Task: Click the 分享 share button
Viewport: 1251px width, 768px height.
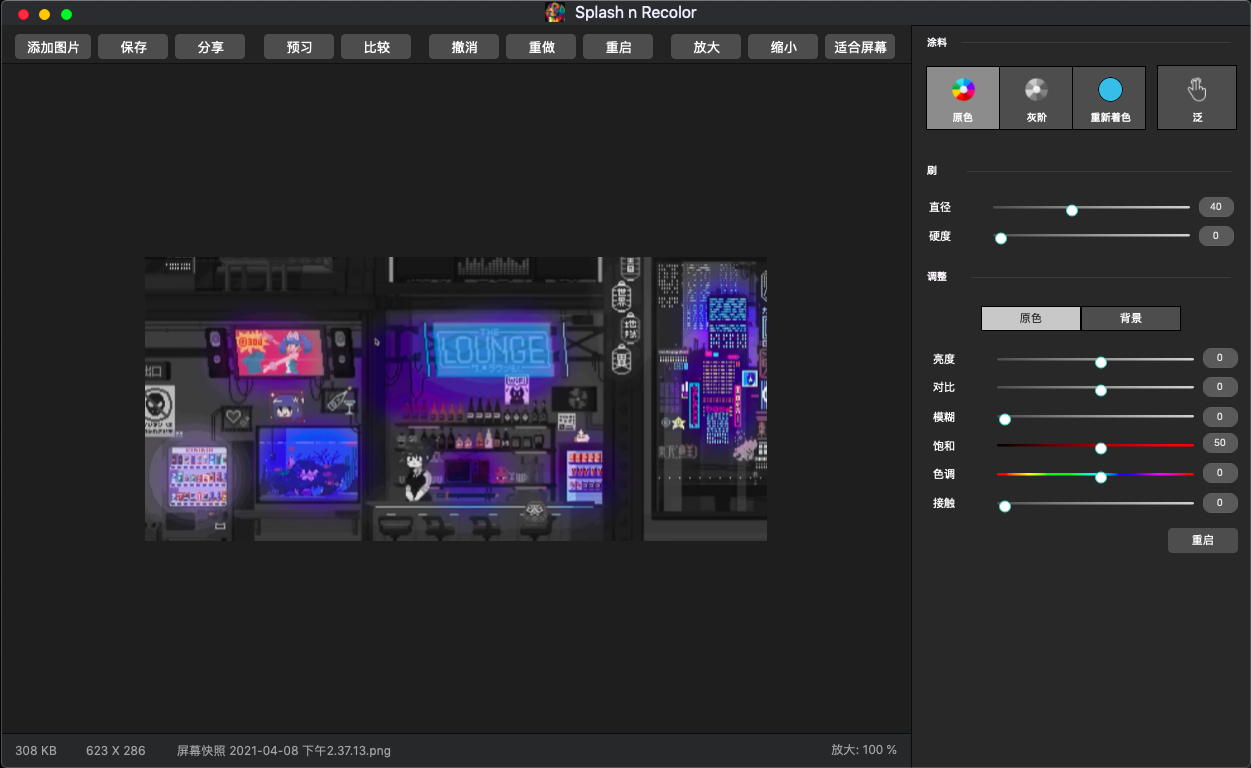Action: coord(210,47)
